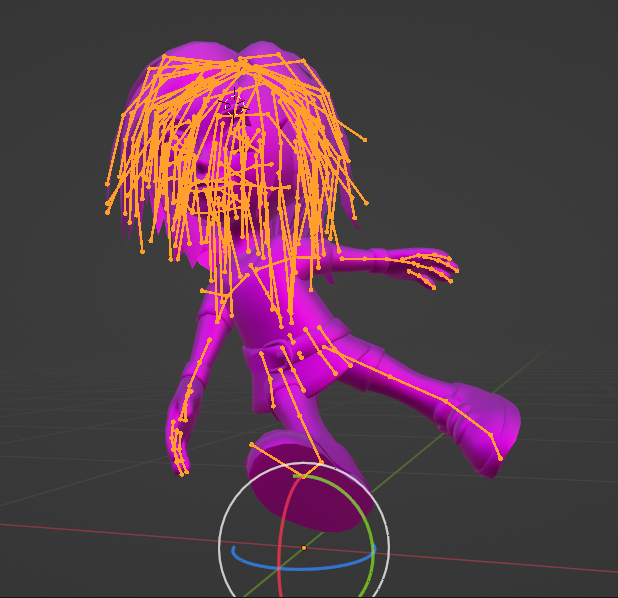This screenshot has height=598, width=618.
Task: Click the red X-axis rotation ring
Action: click(280, 544)
